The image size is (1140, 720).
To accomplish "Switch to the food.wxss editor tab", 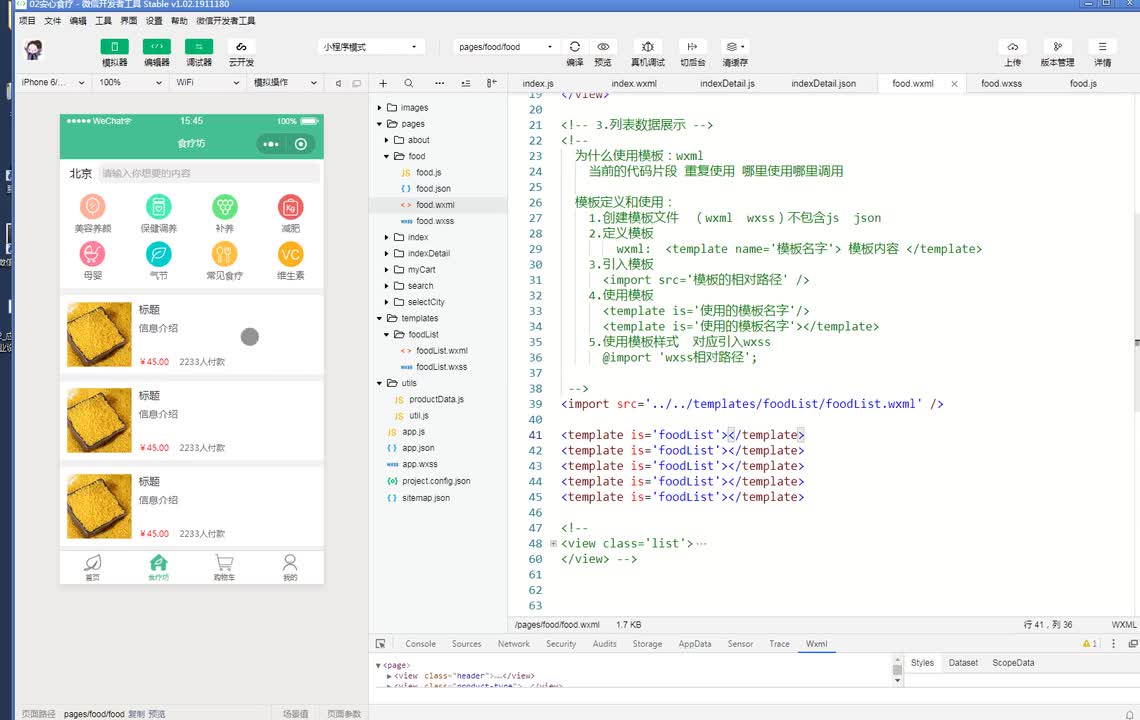I will [x=1000, y=84].
